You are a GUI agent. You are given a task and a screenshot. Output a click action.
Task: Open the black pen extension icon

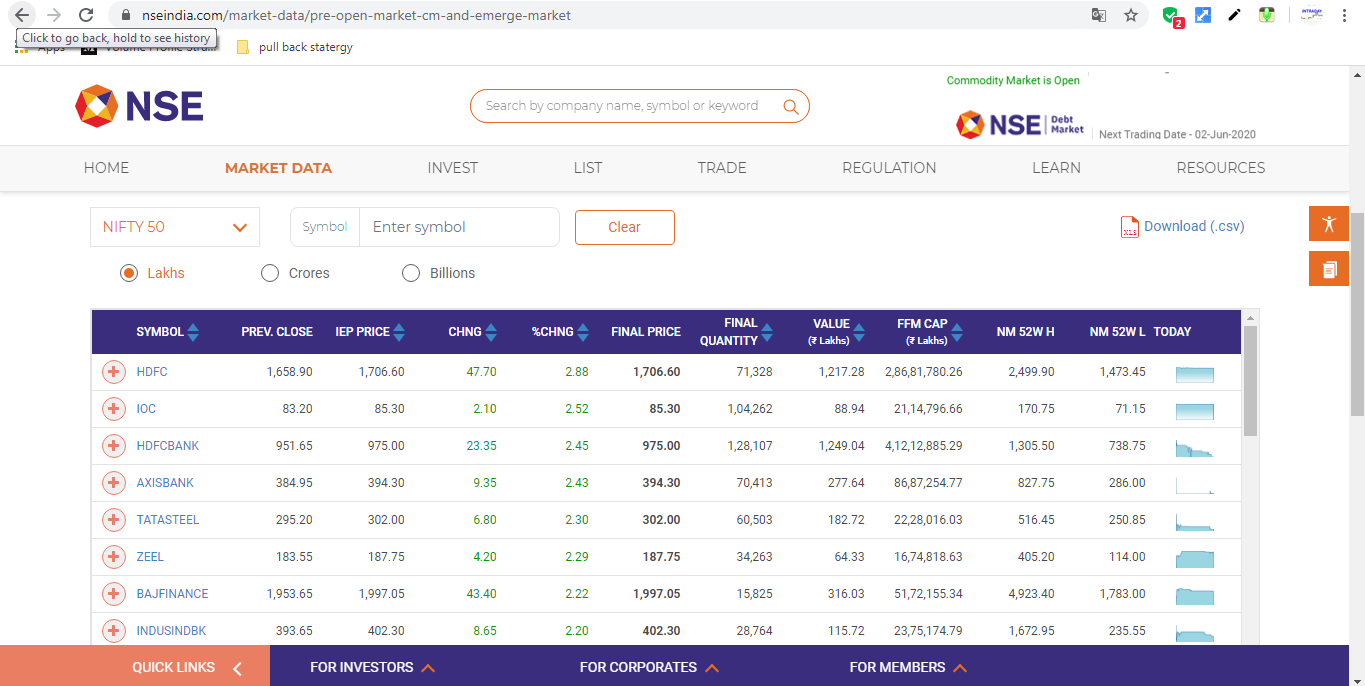(1235, 15)
